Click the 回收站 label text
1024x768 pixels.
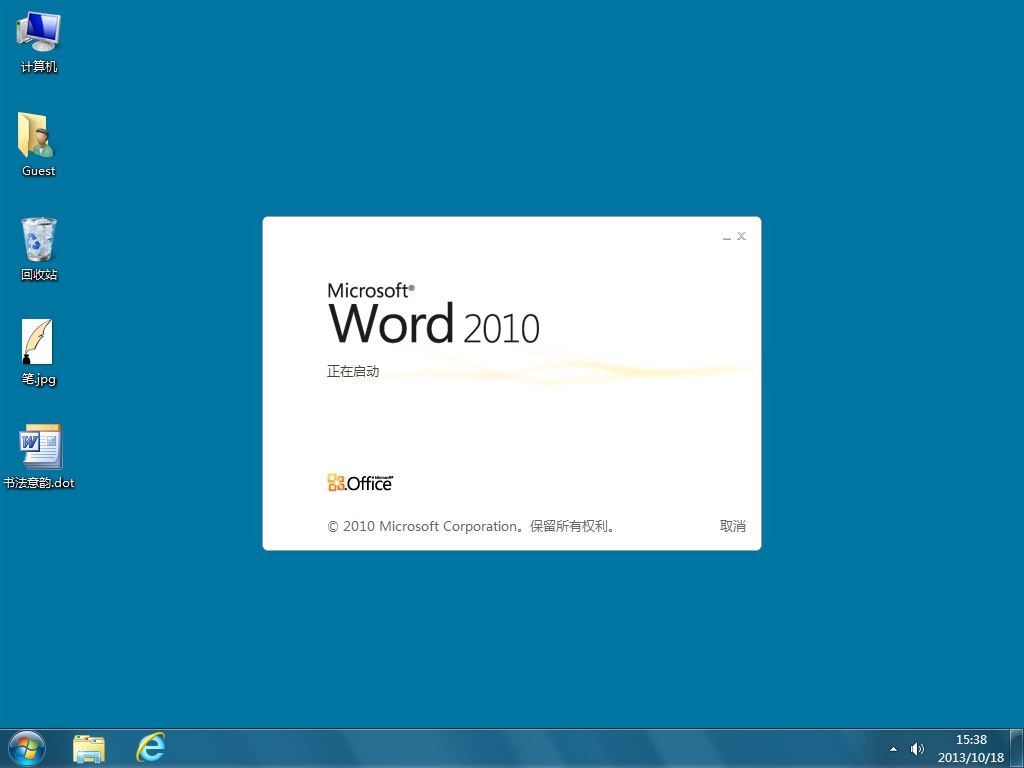pos(39,274)
